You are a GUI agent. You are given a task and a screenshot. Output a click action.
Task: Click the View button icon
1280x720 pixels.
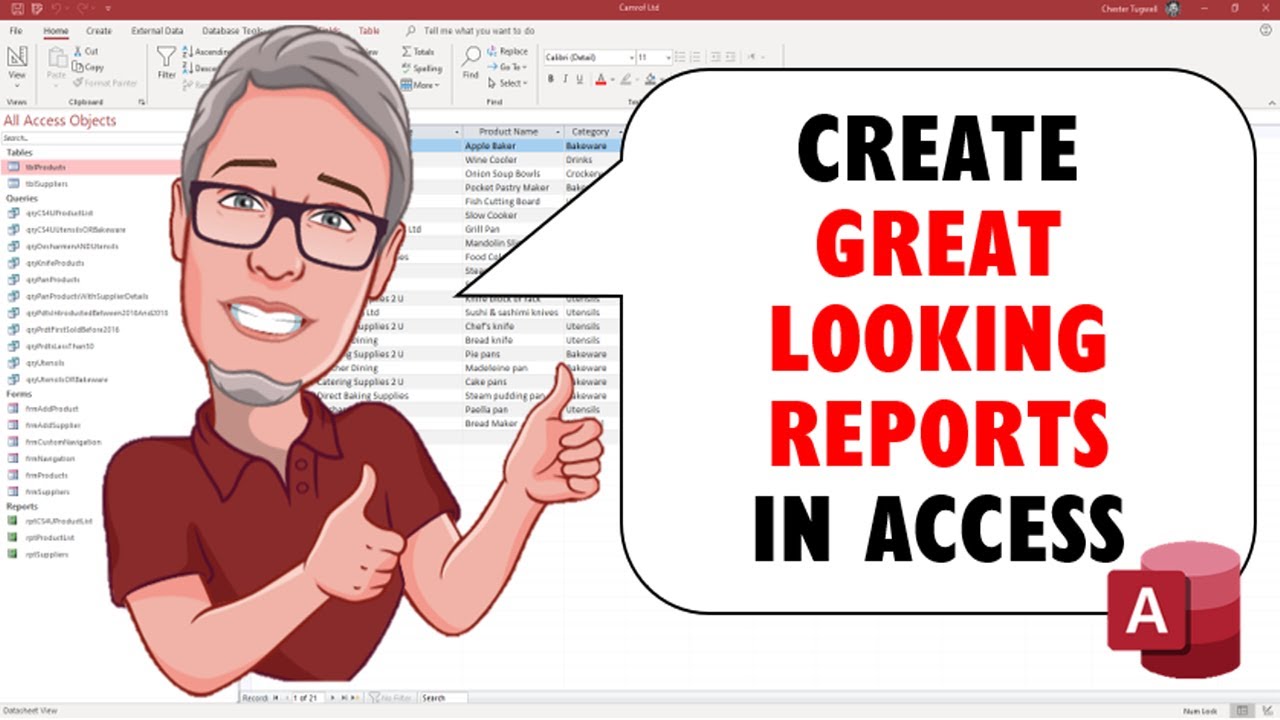point(17,56)
